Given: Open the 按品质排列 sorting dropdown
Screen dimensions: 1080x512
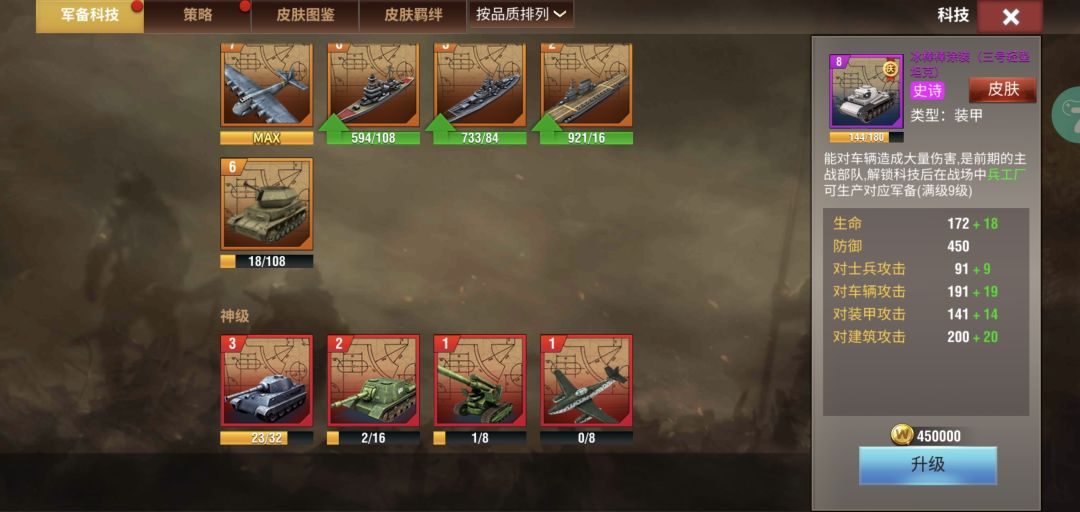Looking at the screenshot, I should (521, 14).
